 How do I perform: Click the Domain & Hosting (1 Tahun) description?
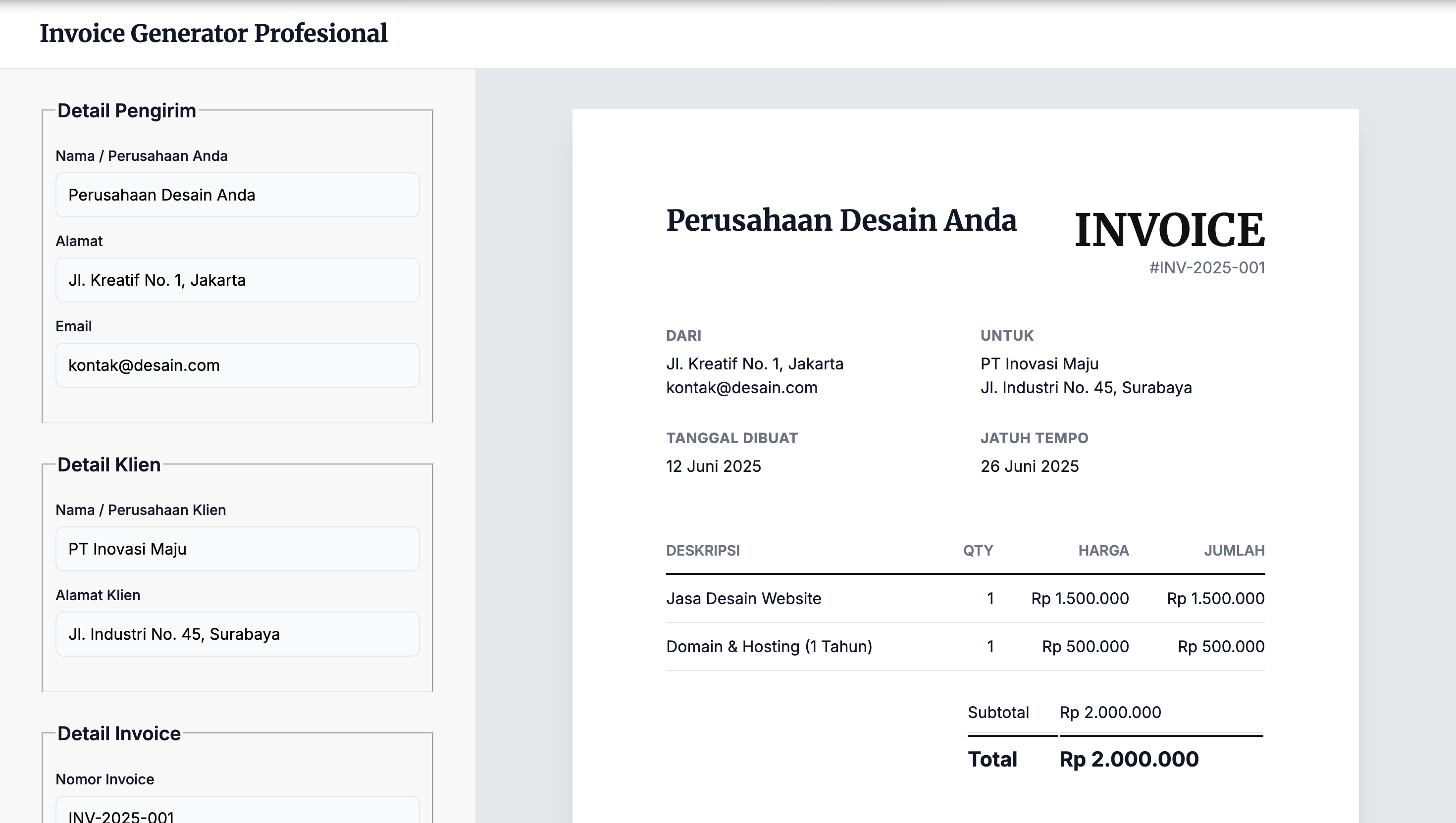click(x=769, y=647)
